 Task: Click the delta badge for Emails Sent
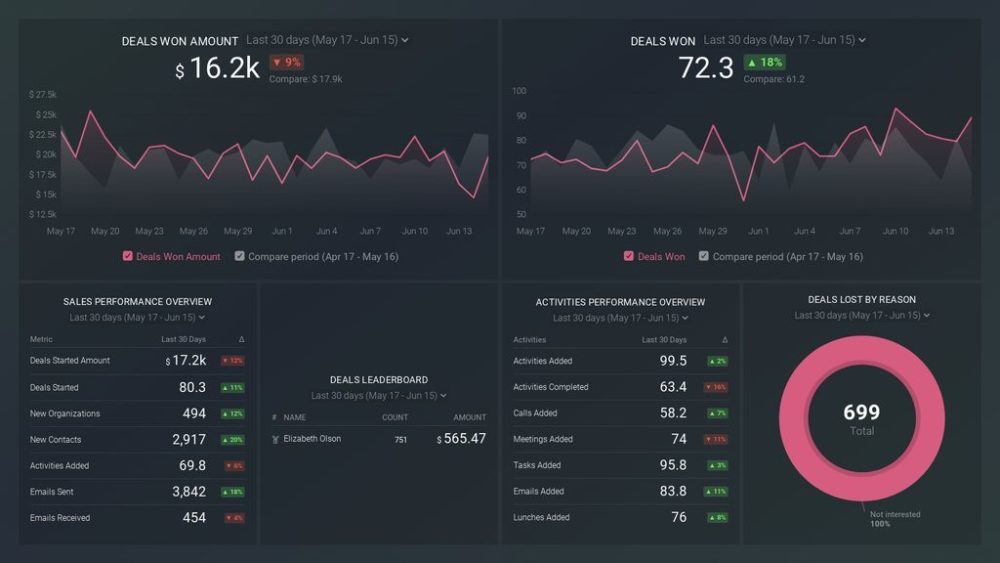(232, 492)
